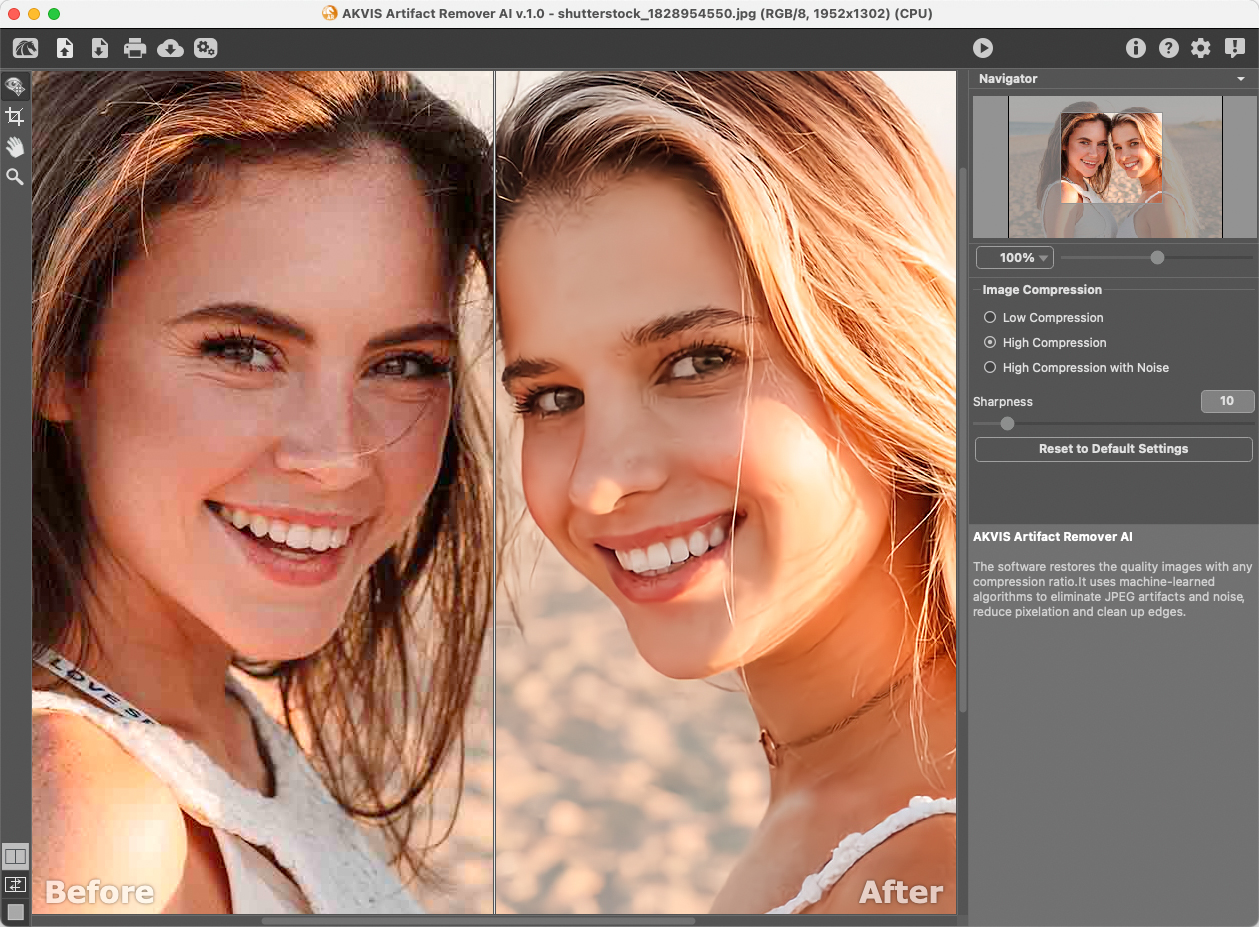Screen dimensions: 1259x927
Task: Select the Zoom magnifier tool
Action: coord(15,177)
